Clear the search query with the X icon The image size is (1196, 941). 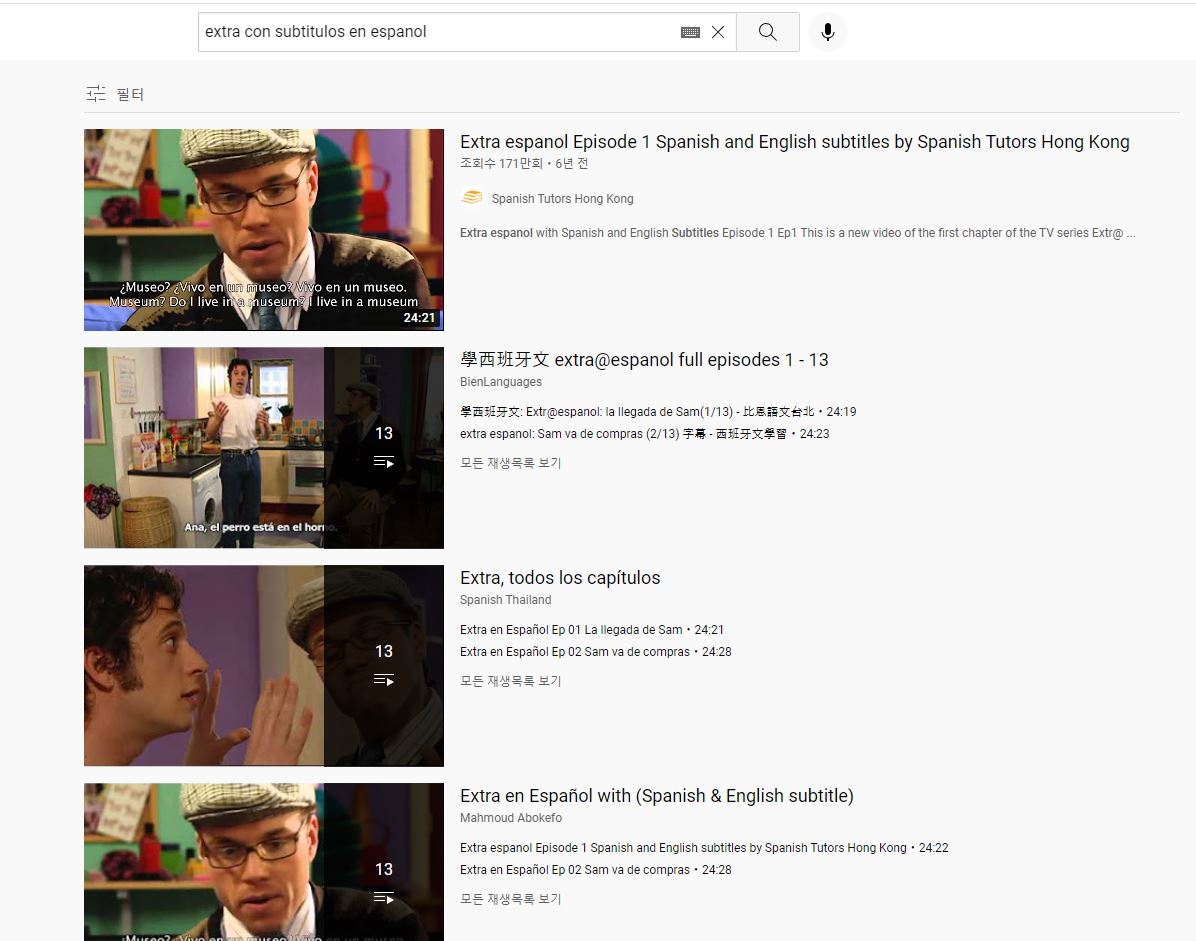pos(718,32)
